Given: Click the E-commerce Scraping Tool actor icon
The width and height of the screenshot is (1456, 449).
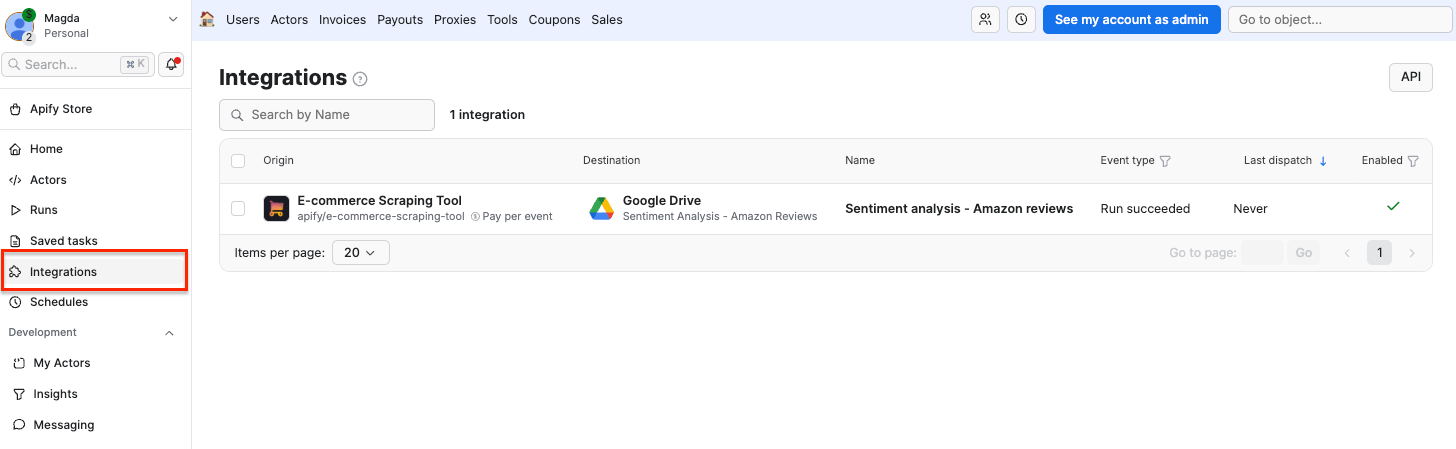Looking at the screenshot, I should (x=276, y=209).
